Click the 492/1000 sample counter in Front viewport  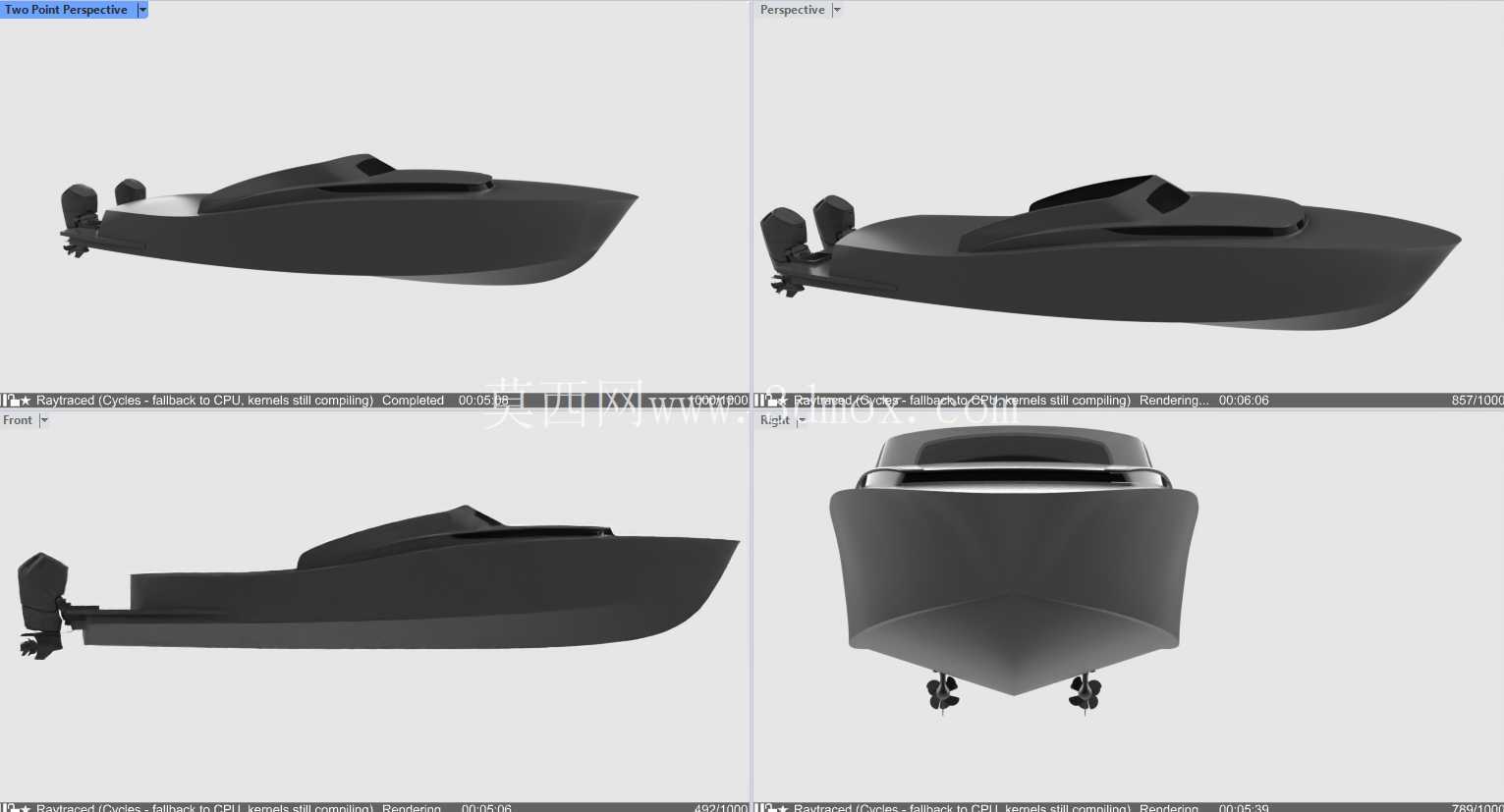721,808
